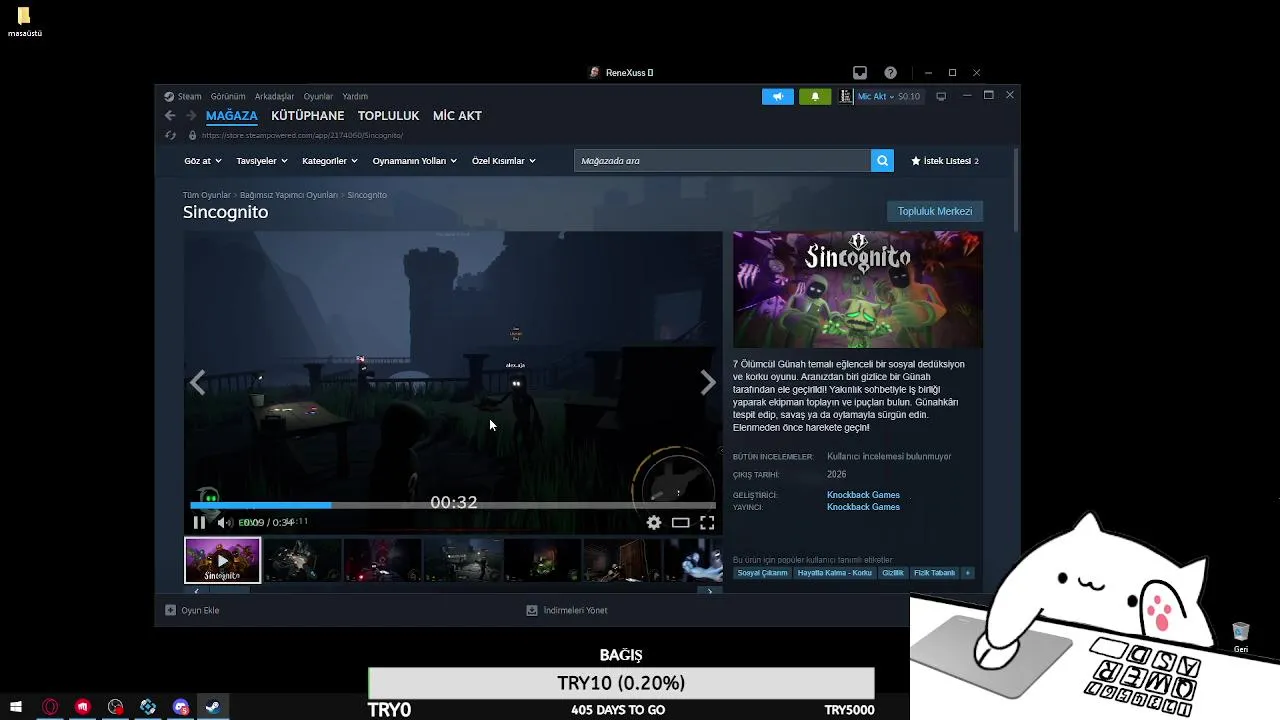Go back with Steam back arrow
Image resolution: width=1280 pixels, height=720 pixels.
click(x=170, y=116)
